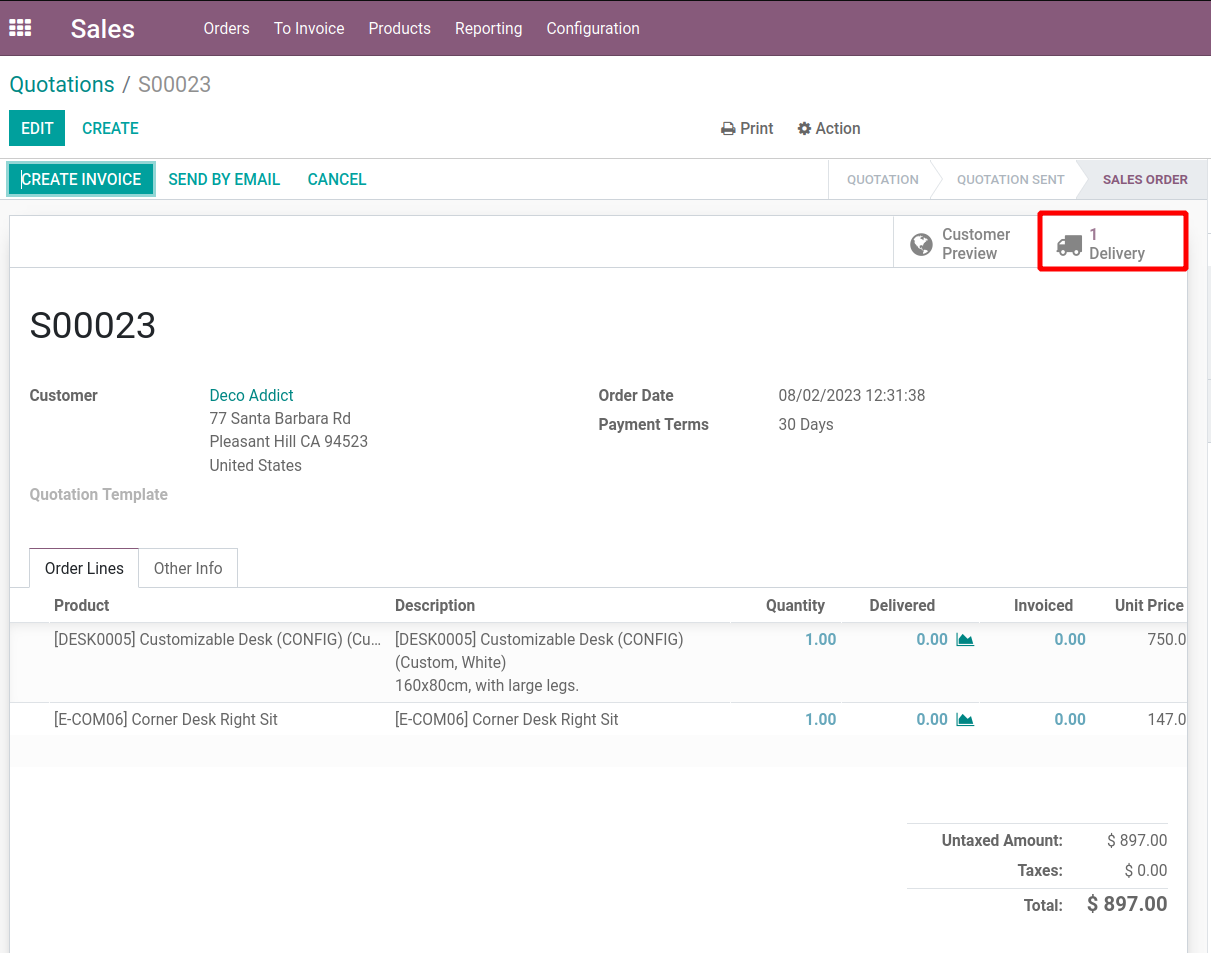The image size is (1211, 953).
Task: Switch to the Other Info tab
Action: coord(188,568)
